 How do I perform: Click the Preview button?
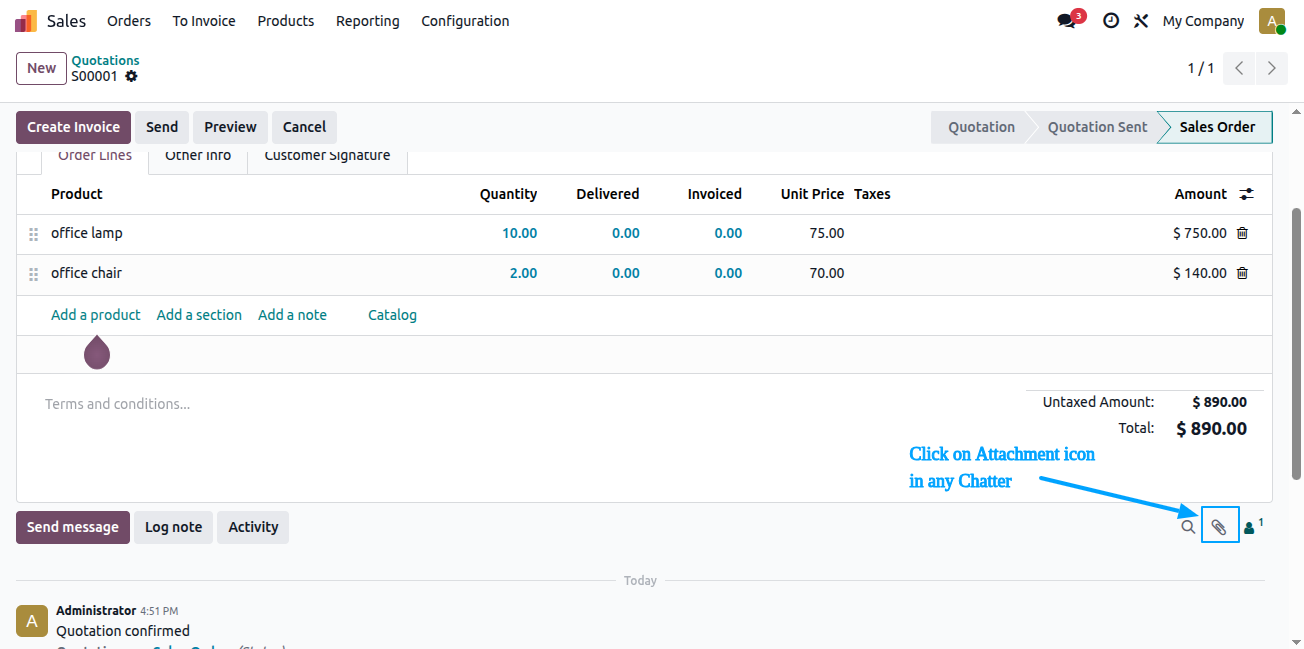coord(231,127)
